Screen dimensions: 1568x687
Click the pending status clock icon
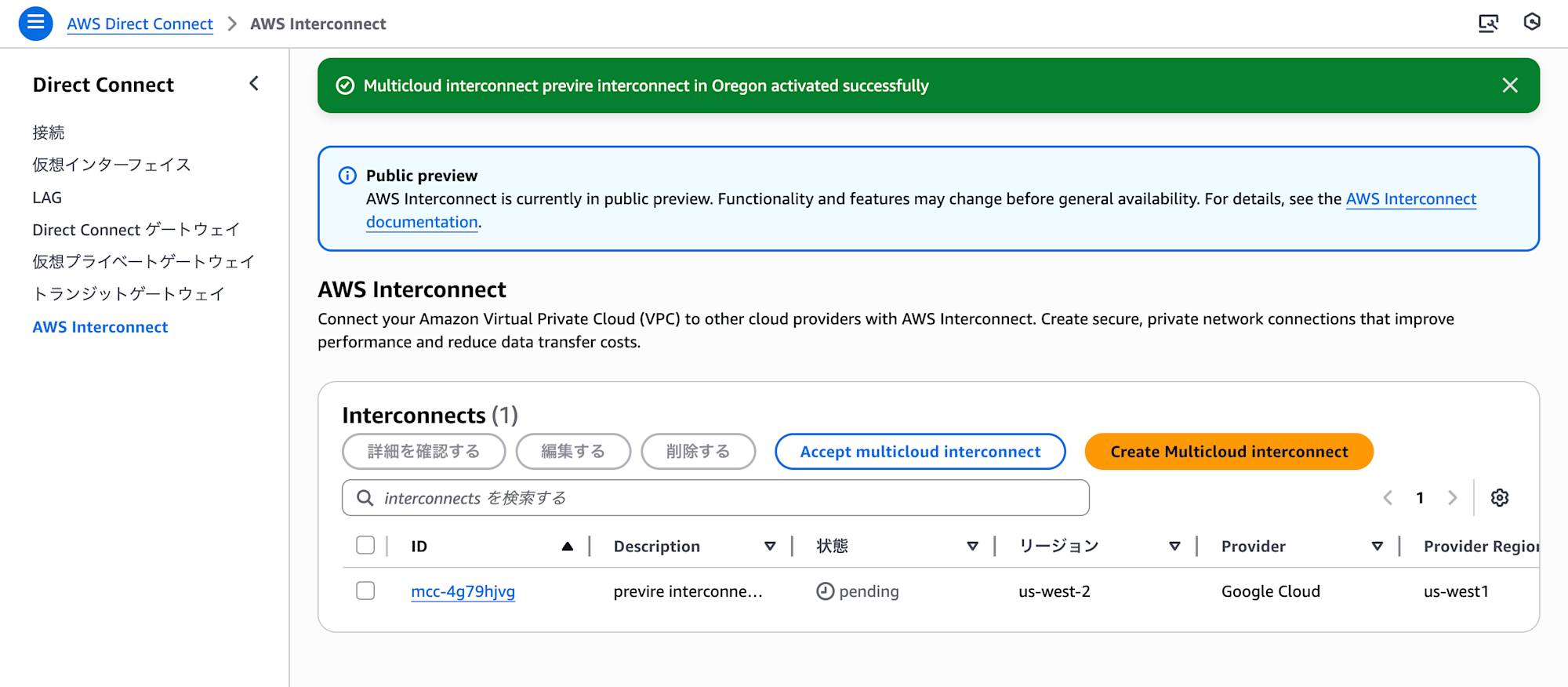click(825, 591)
